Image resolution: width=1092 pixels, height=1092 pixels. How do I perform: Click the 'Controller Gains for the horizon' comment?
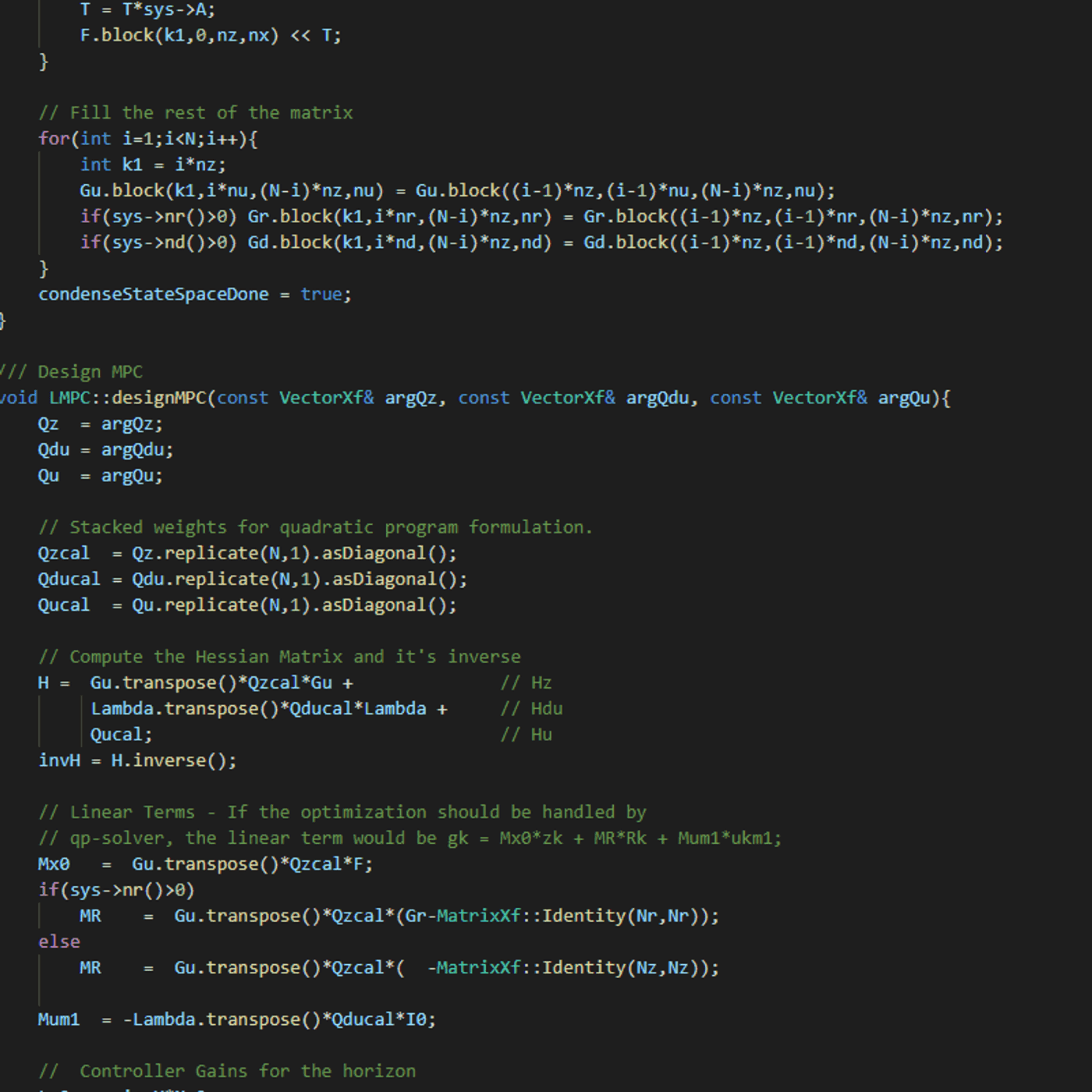click(x=227, y=1071)
